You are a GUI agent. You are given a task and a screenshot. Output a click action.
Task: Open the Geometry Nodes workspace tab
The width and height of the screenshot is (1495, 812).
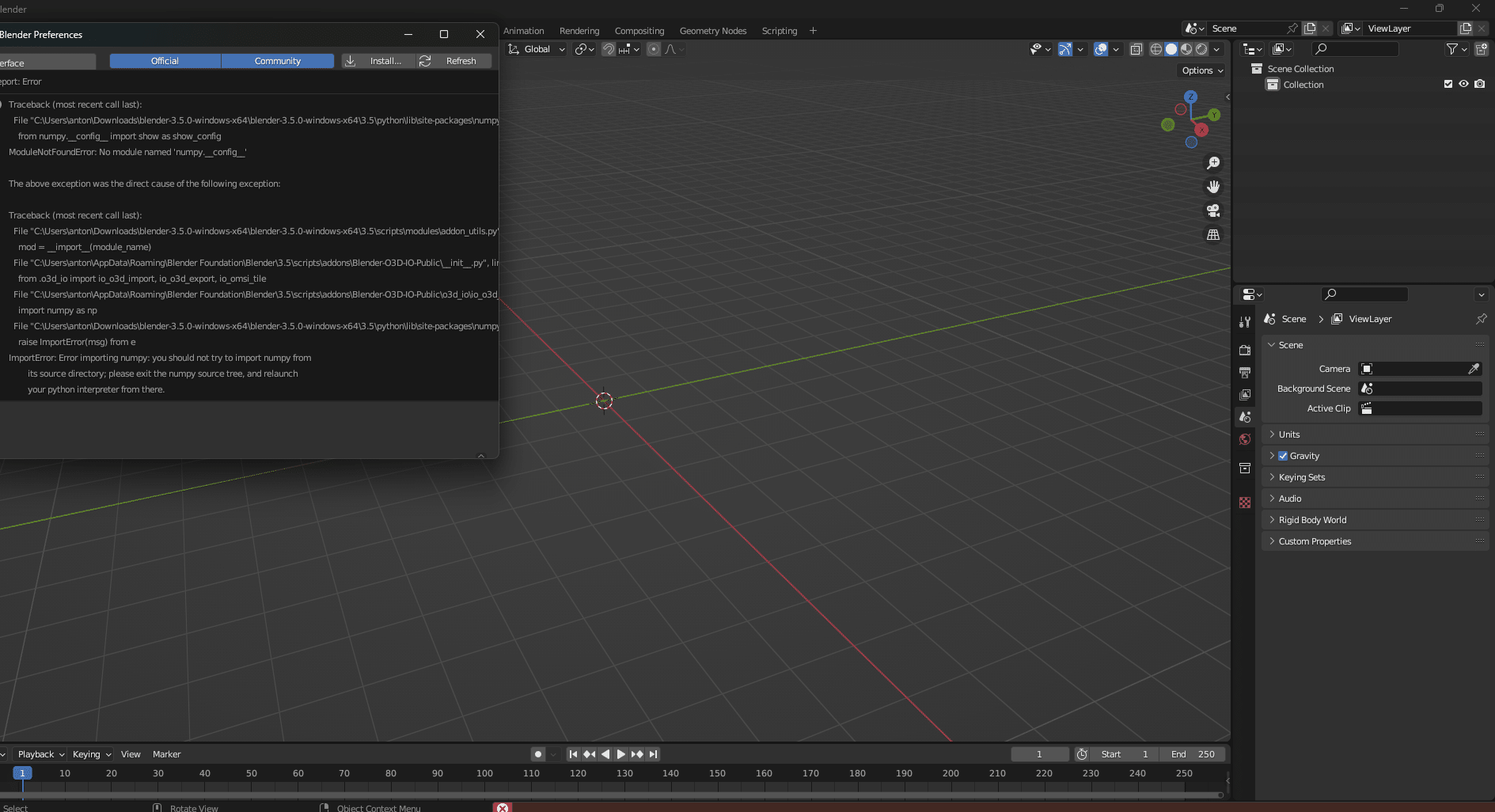pyautogui.click(x=712, y=31)
